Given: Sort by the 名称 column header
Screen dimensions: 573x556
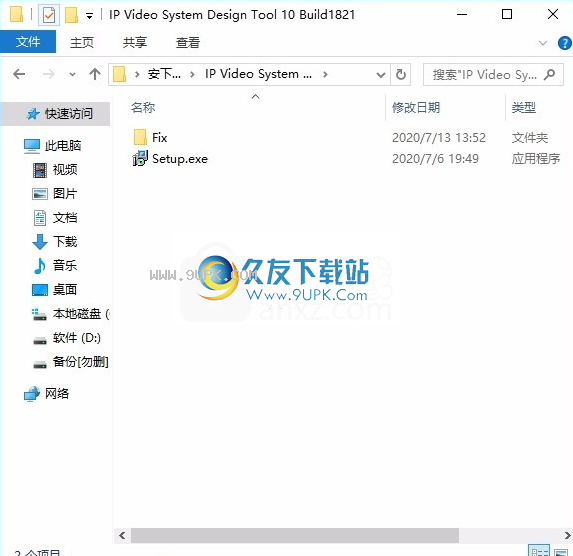Looking at the screenshot, I should coord(143,108).
